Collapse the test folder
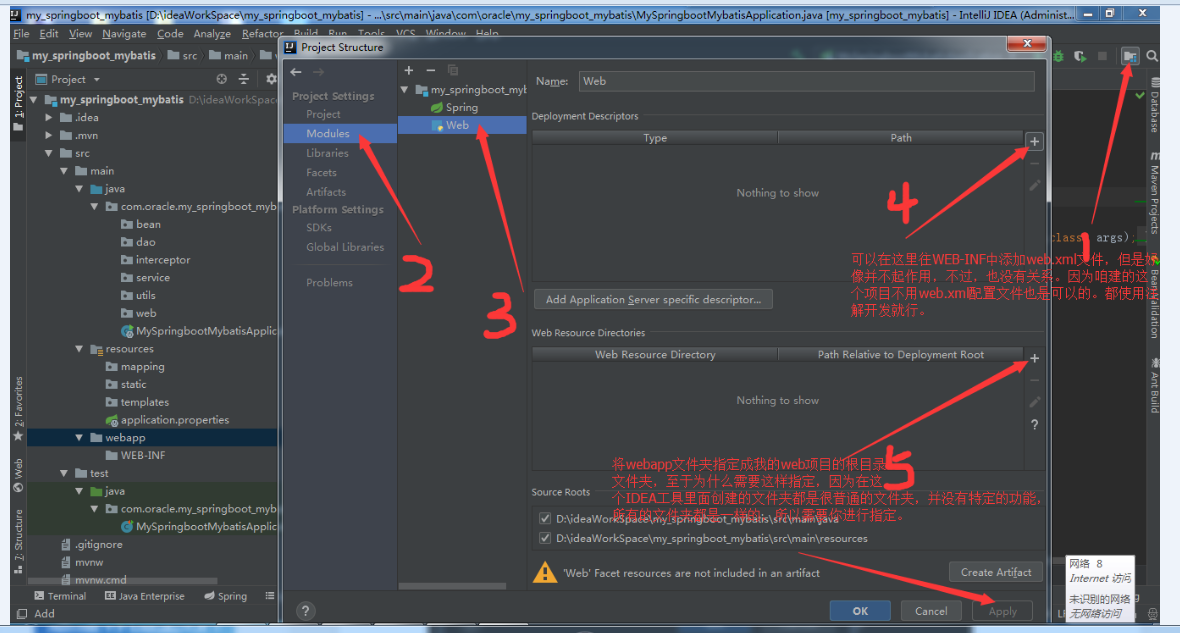 [63, 473]
